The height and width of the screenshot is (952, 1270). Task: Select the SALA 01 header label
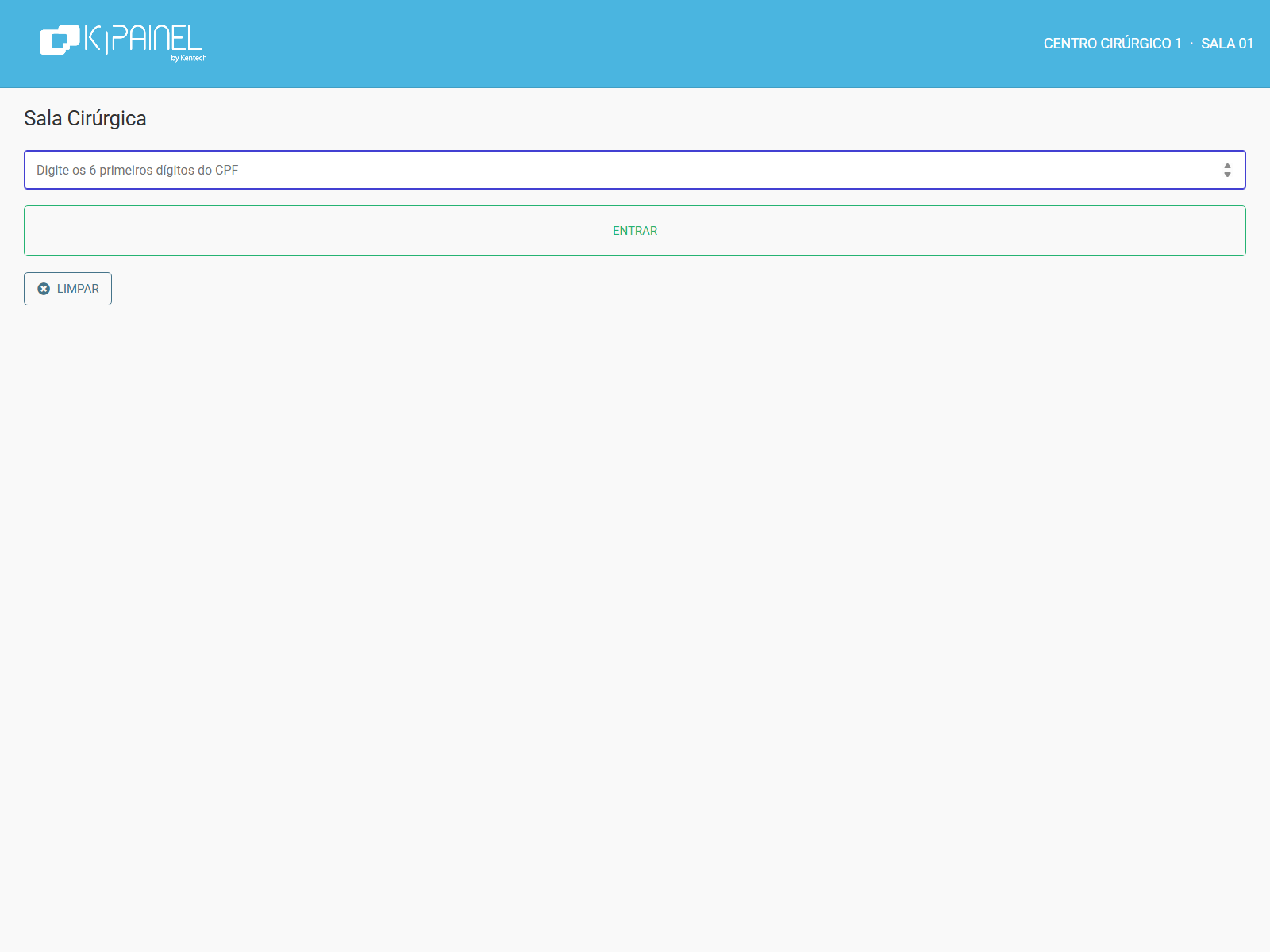tap(1226, 44)
